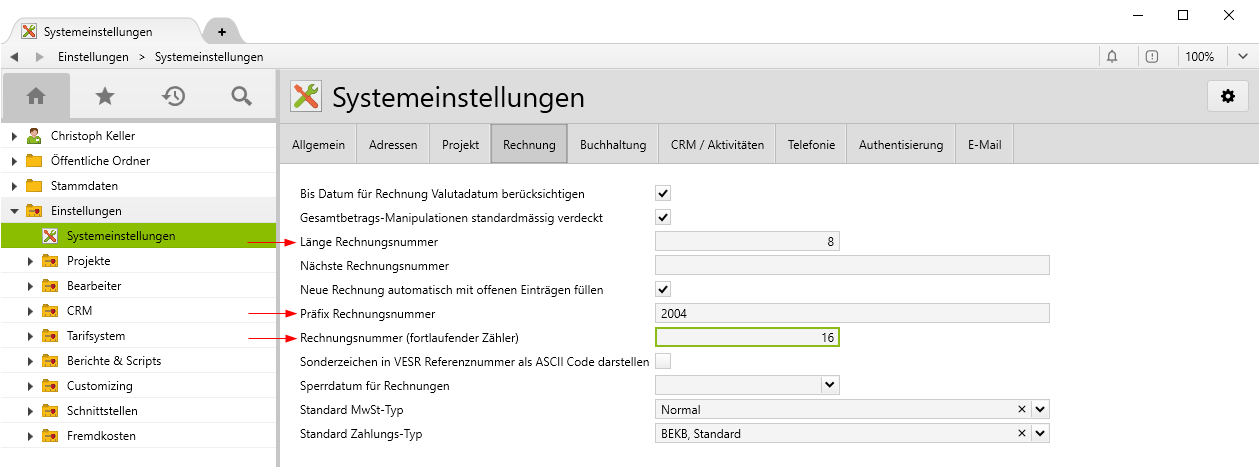Open the zoom level 100% dropdown
1260x468 pixels.
[x=1241, y=57]
